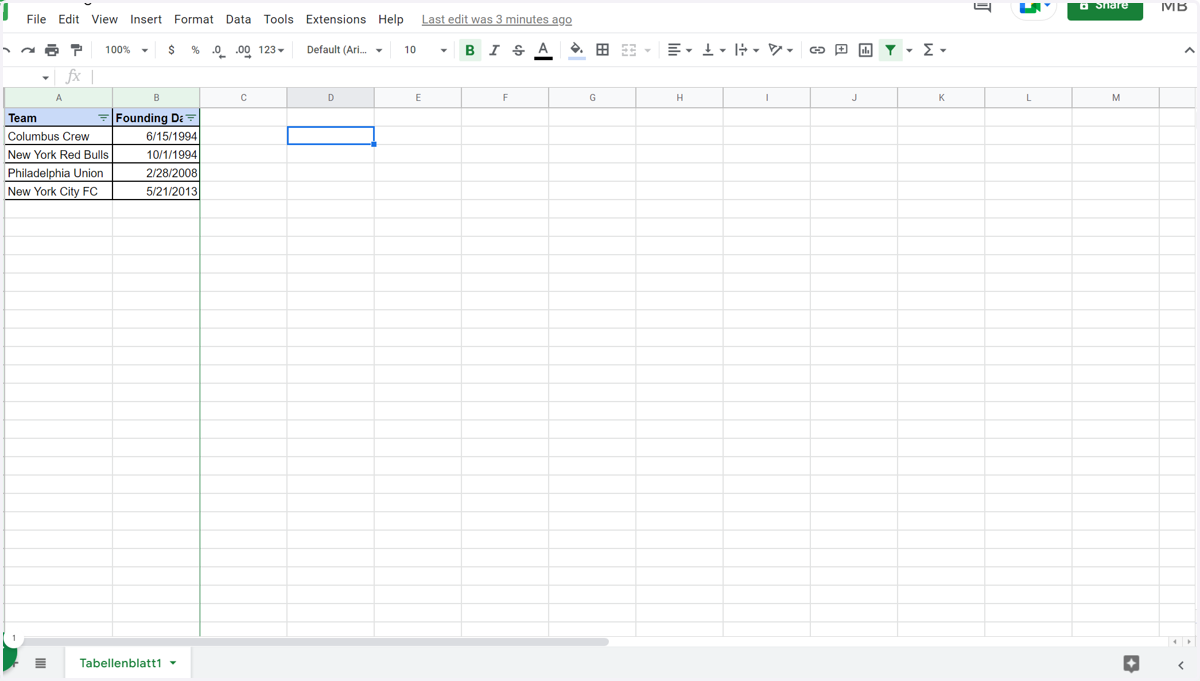Viewport: 1200px width, 681px height.
Task: Open the Help menu
Action: [x=391, y=19]
